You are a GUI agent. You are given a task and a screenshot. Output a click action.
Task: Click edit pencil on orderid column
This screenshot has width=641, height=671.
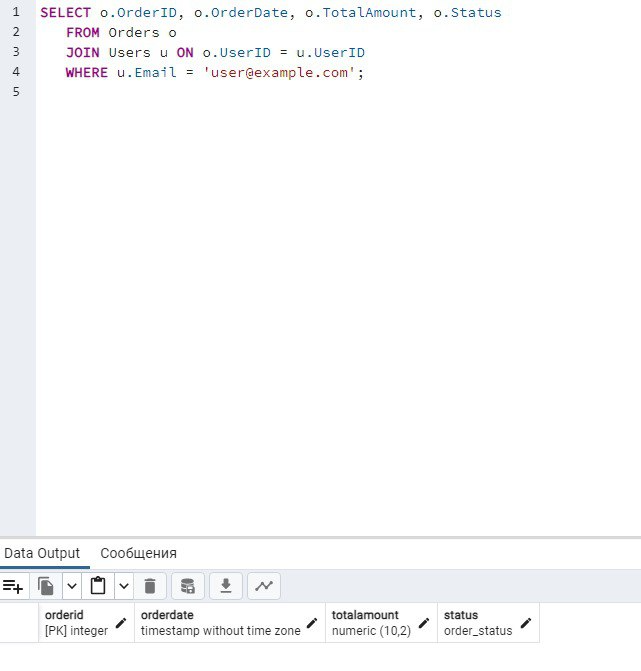coord(121,623)
